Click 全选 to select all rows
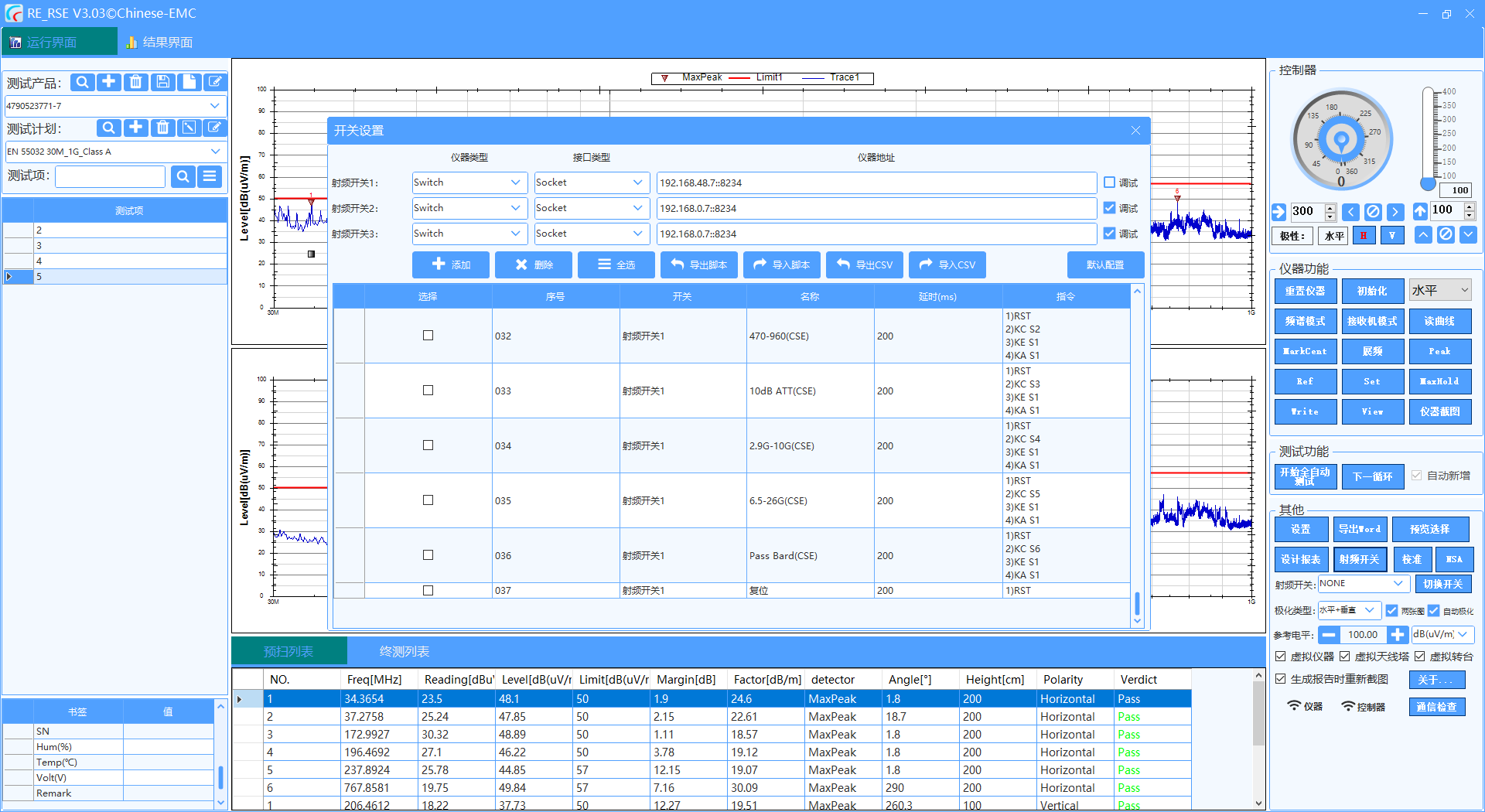The width and height of the screenshot is (1485, 812). coord(616,264)
